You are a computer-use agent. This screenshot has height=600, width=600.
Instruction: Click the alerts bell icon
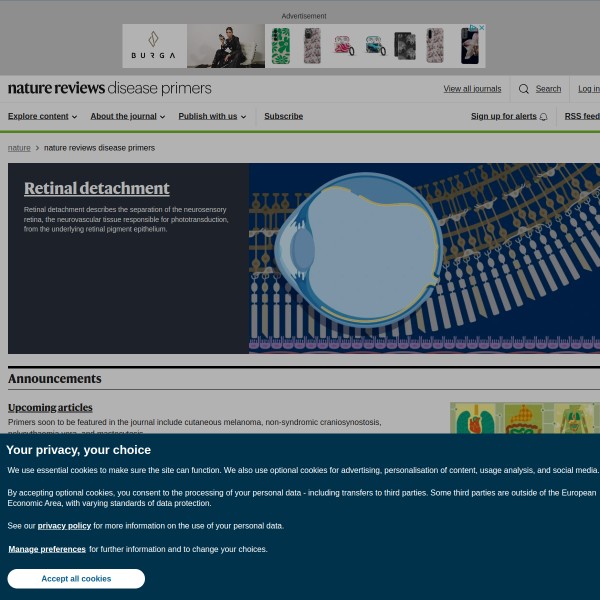(543, 117)
